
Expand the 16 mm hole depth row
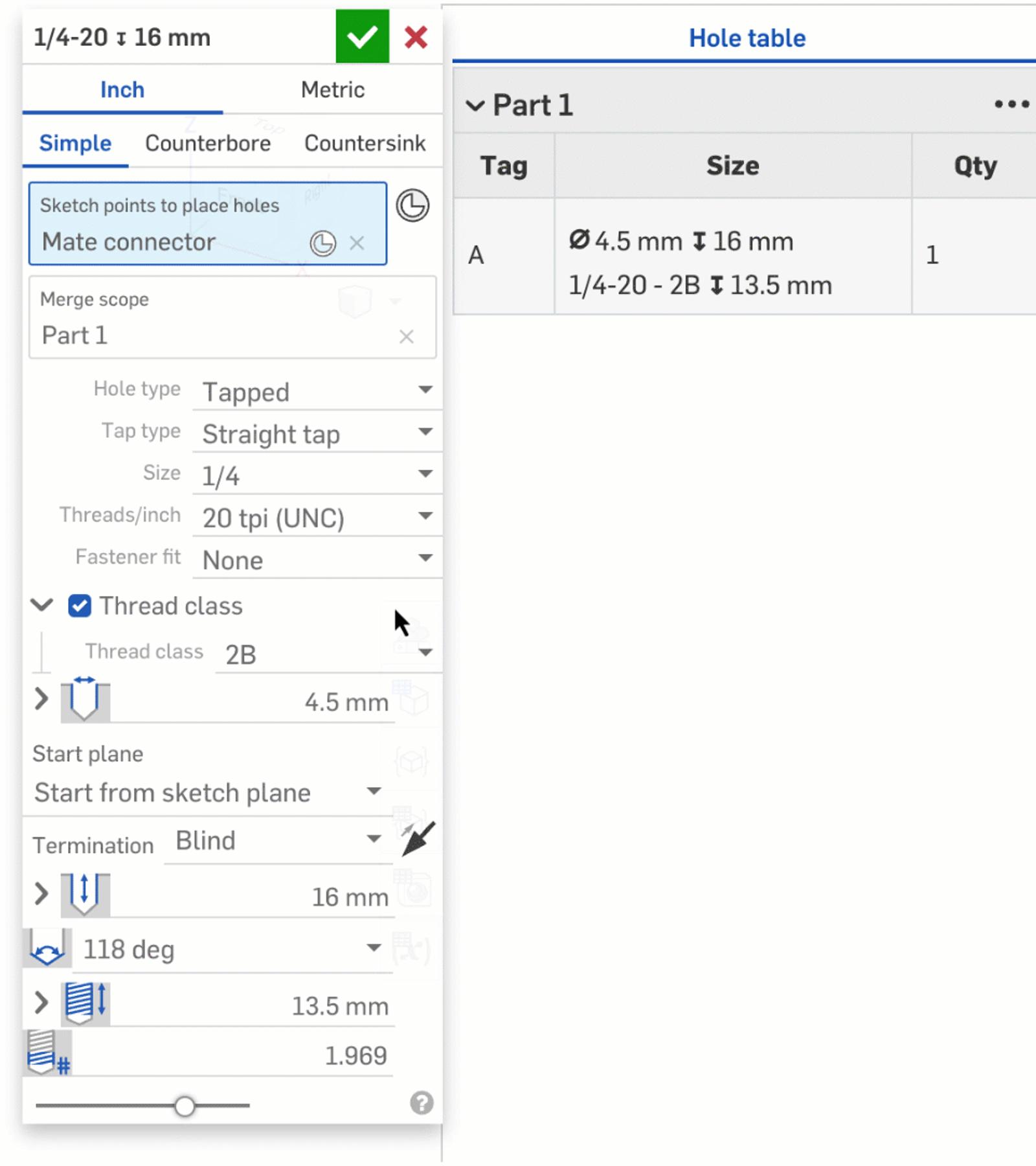[41, 894]
